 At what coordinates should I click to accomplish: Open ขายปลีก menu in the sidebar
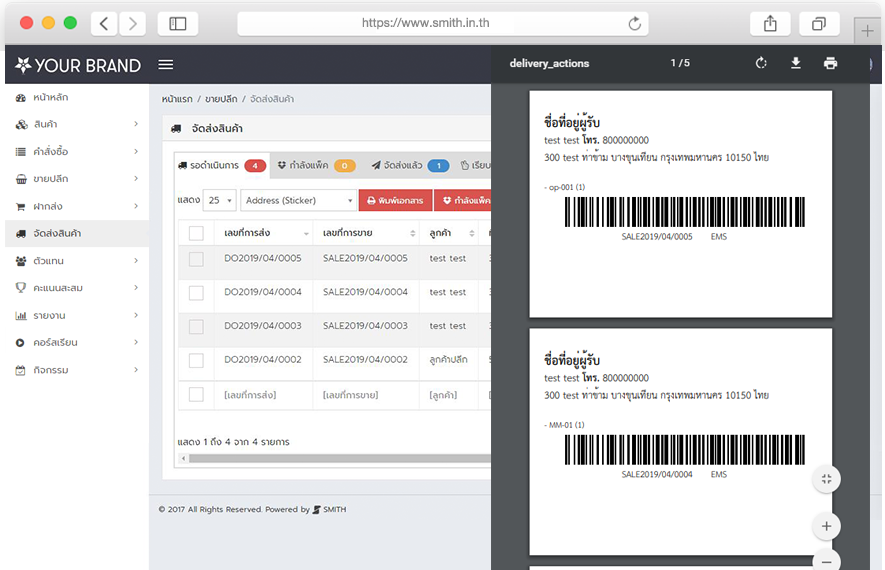[77, 178]
